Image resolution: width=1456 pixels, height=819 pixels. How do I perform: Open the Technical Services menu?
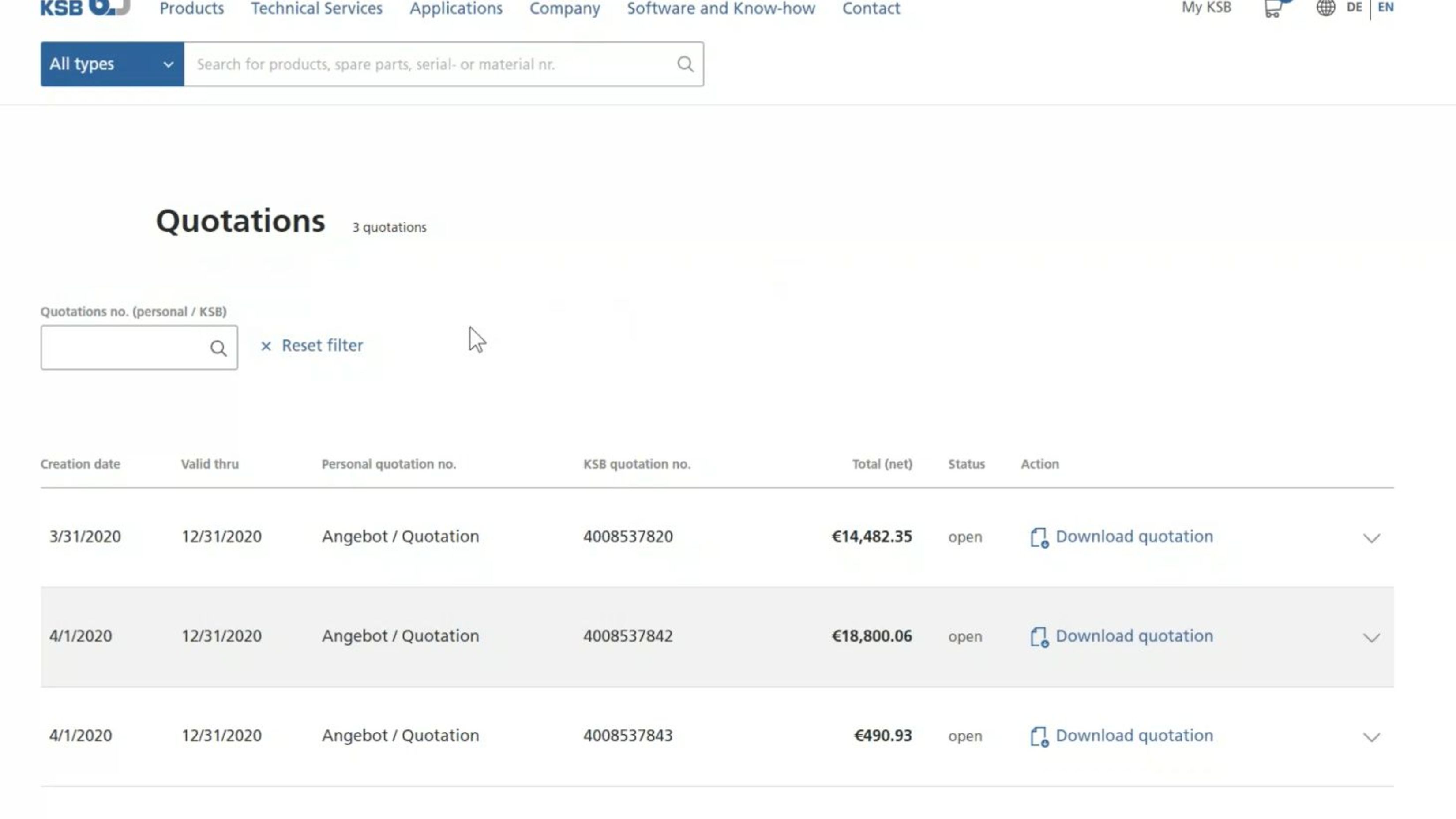(x=316, y=8)
